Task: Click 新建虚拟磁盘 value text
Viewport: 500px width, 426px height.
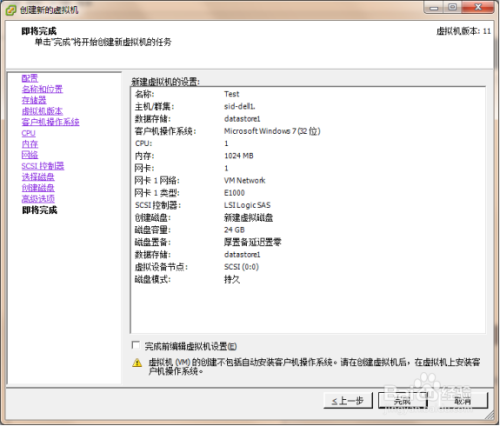Action: click(248, 218)
